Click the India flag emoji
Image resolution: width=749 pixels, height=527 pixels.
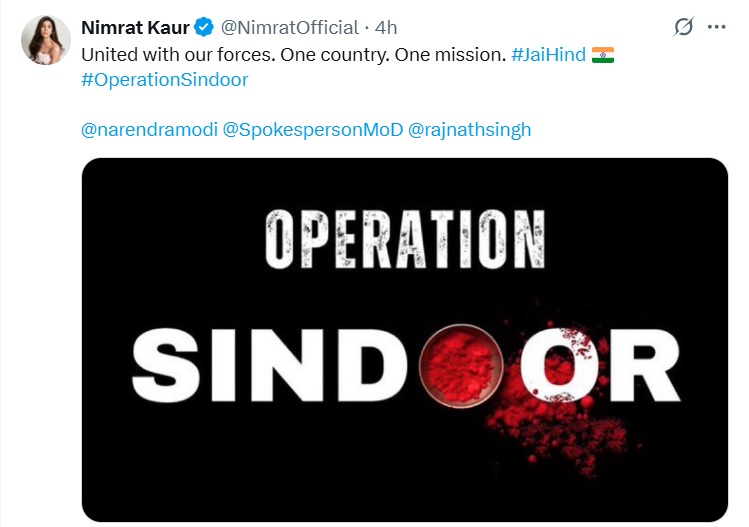pyautogui.click(x=602, y=54)
